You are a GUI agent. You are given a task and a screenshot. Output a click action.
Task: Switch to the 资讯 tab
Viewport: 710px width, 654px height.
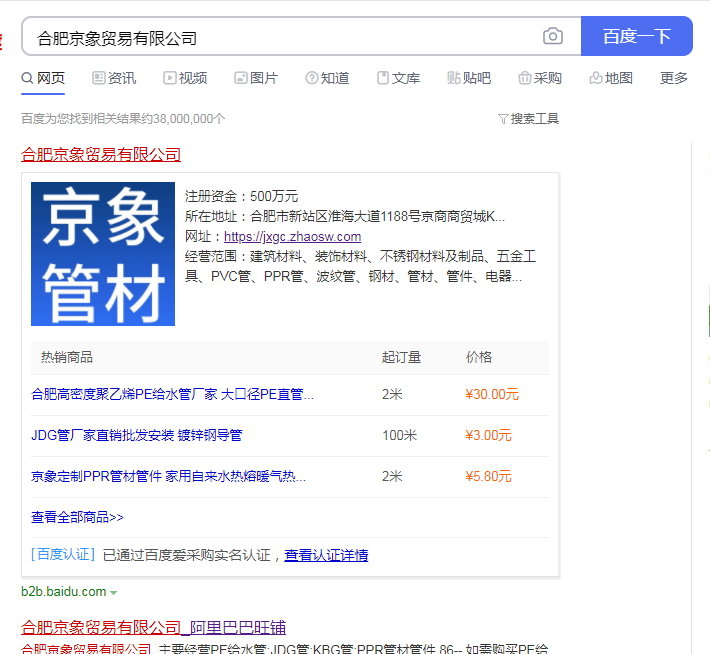(x=114, y=78)
